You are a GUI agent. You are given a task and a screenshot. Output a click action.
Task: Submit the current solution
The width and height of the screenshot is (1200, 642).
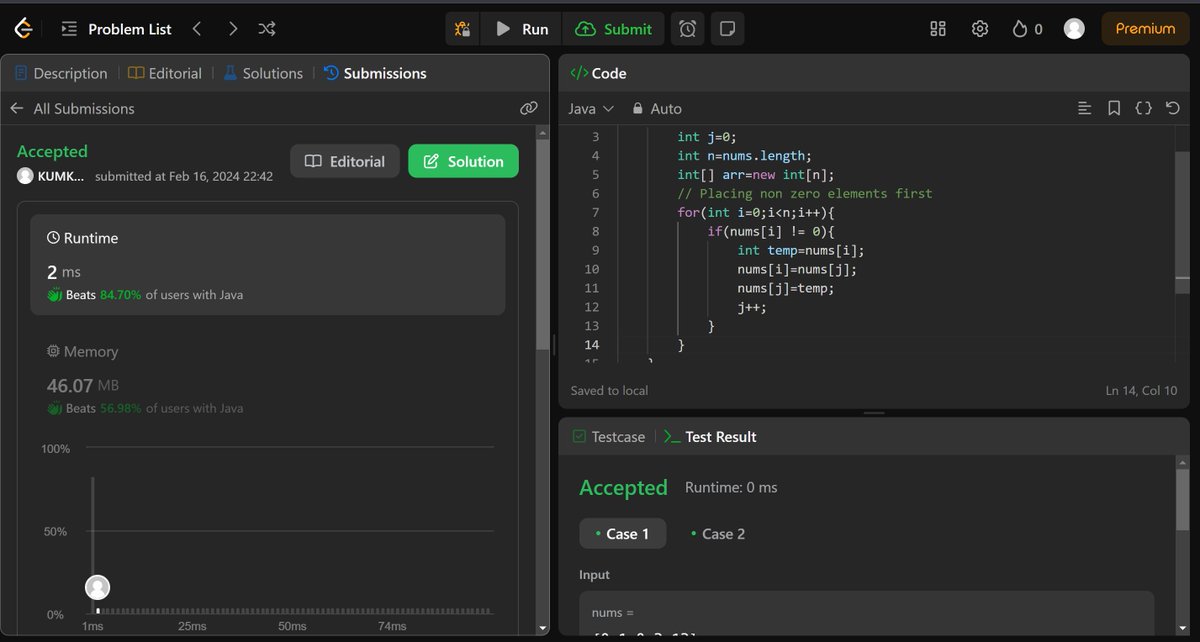click(614, 28)
